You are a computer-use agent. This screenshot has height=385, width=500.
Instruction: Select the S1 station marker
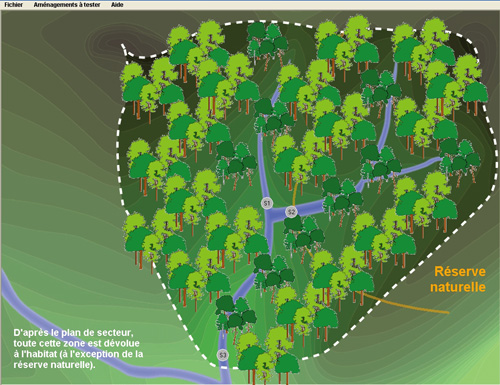pos(267,203)
